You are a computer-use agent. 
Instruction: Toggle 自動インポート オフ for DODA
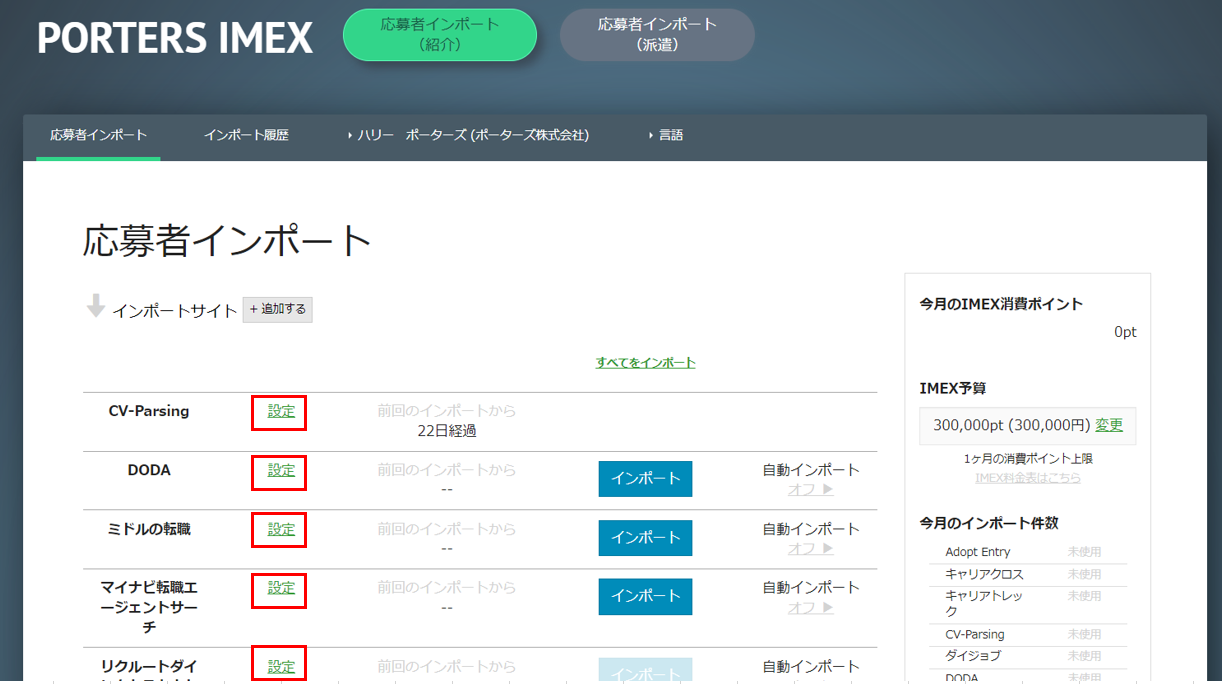(810, 490)
